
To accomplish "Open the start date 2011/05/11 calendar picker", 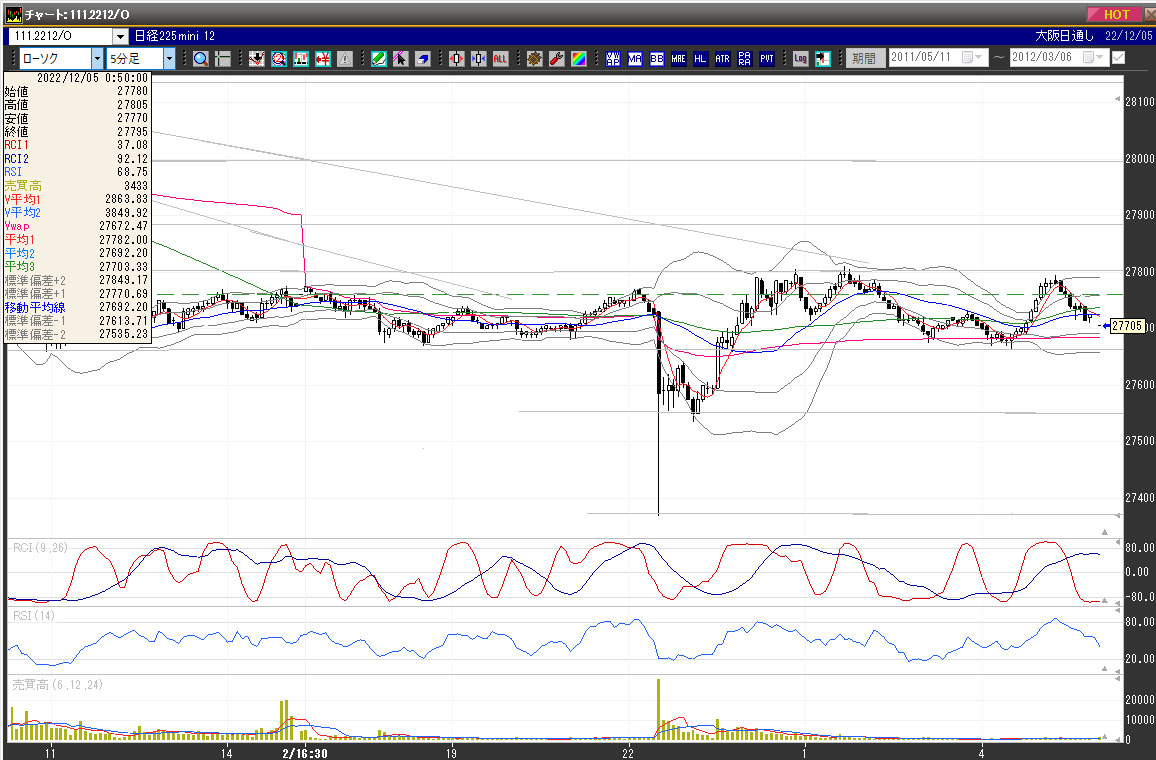I will tap(972, 57).
